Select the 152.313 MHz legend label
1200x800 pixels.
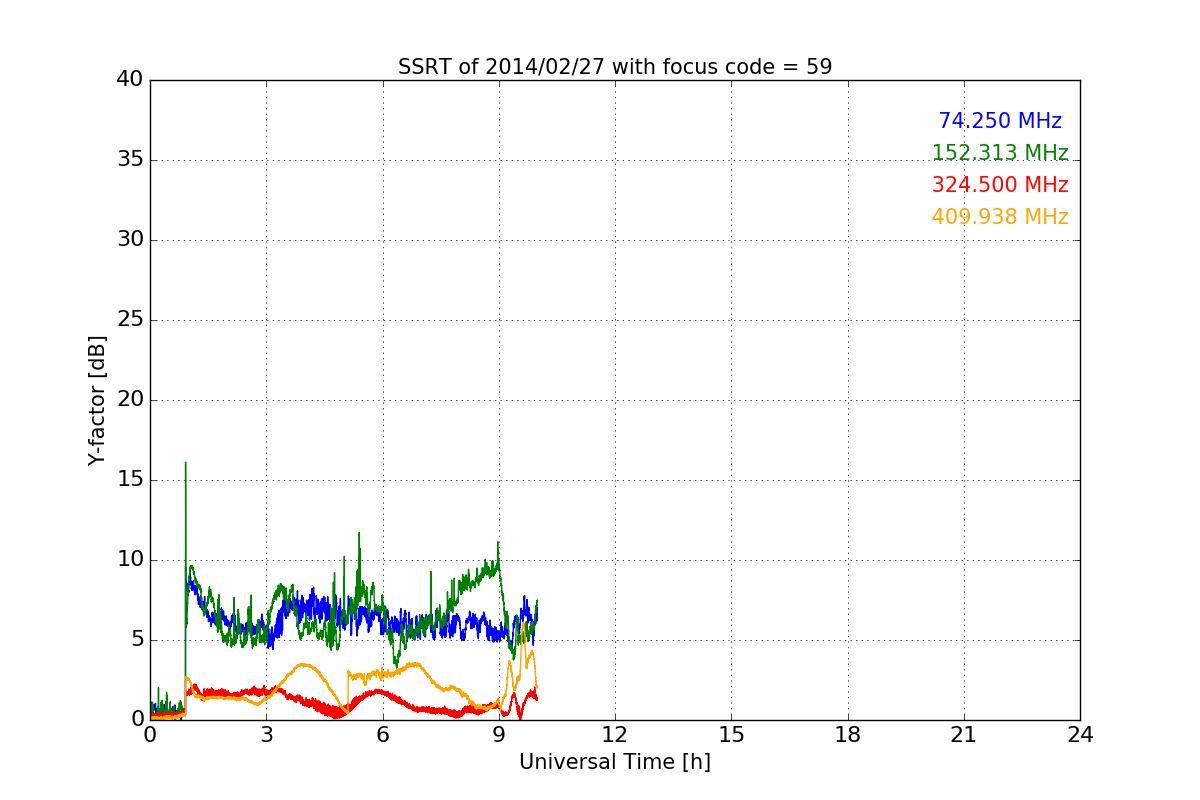(x=1000, y=153)
